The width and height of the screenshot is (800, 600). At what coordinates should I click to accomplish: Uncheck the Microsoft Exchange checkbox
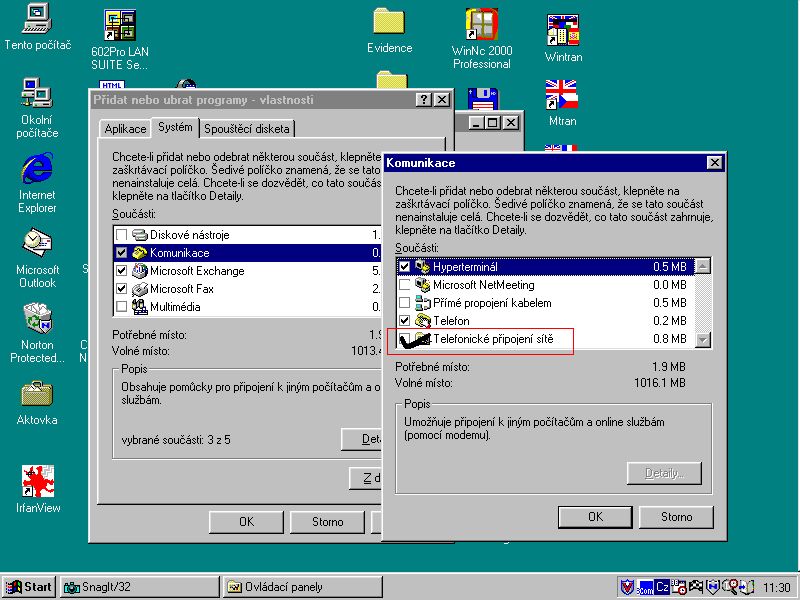121,270
